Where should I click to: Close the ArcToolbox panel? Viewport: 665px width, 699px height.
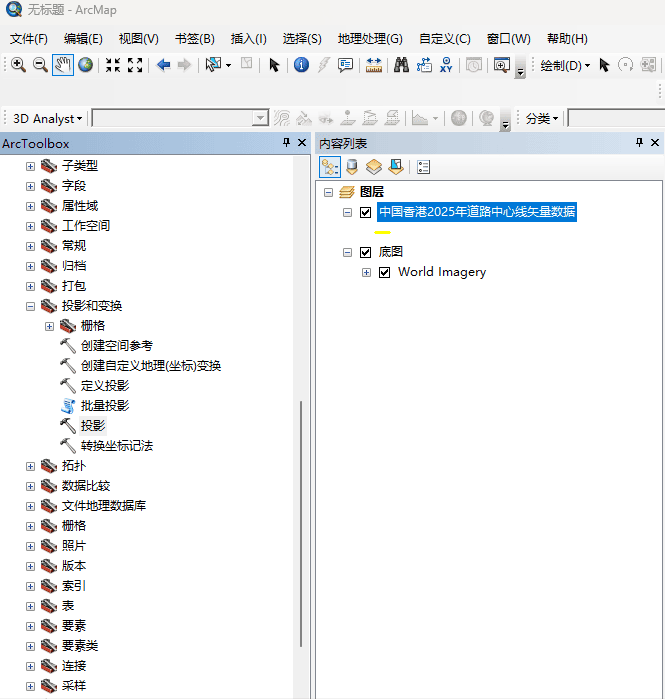302,143
